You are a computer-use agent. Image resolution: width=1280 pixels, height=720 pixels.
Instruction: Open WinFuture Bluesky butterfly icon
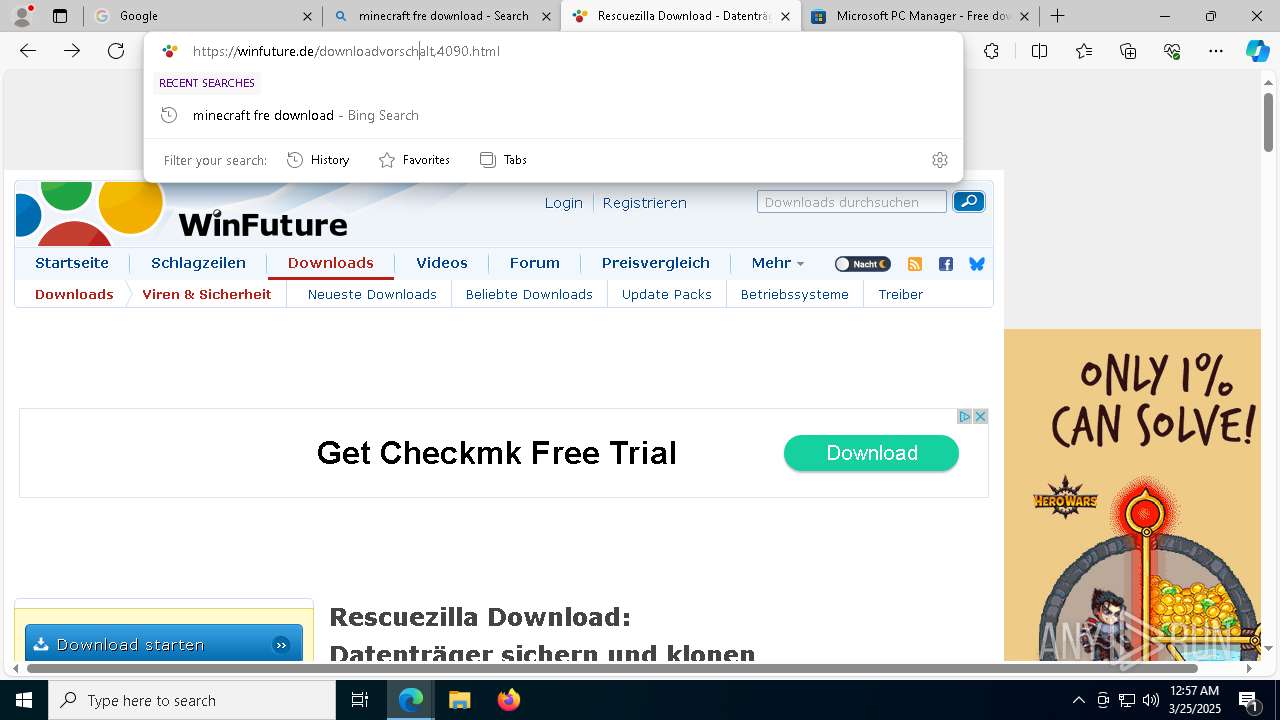coord(977,264)
